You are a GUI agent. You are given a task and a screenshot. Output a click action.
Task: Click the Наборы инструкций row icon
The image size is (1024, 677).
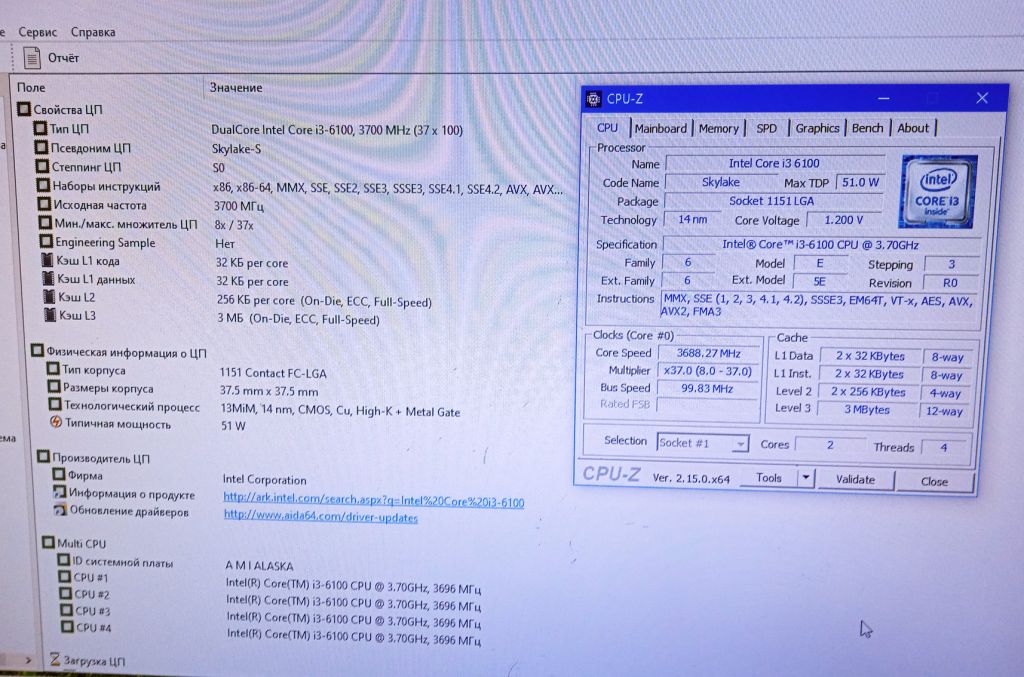(44, 185)
